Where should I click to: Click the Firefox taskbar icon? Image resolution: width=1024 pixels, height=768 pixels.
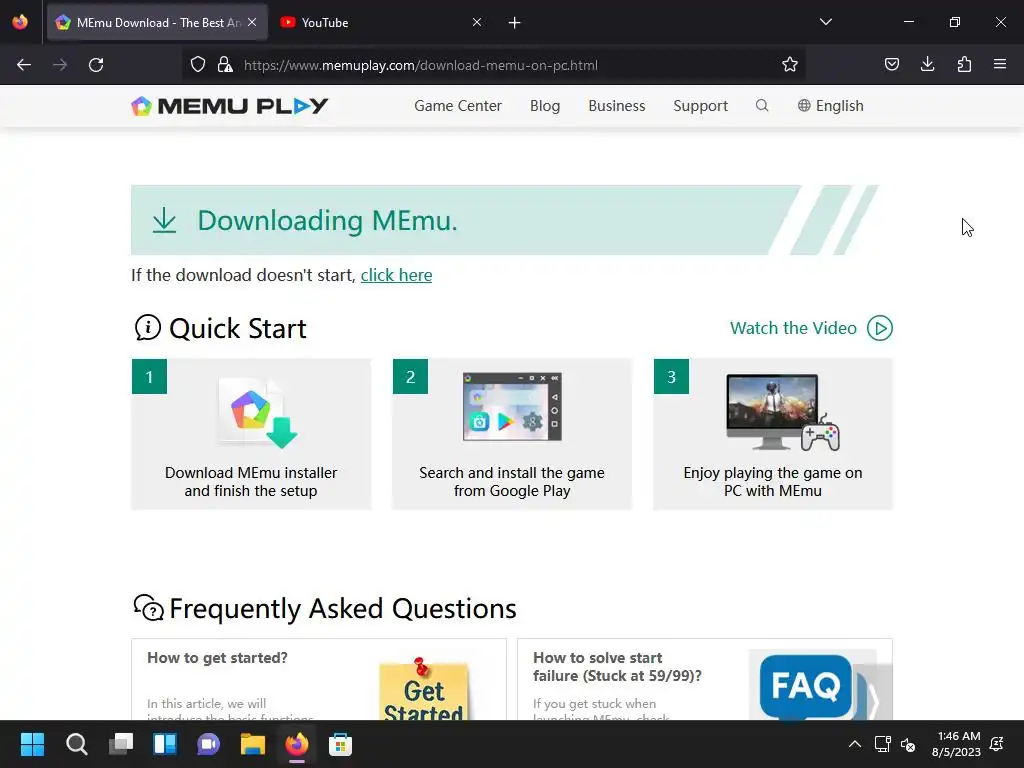pyautogui.click(x=296, y=744)
